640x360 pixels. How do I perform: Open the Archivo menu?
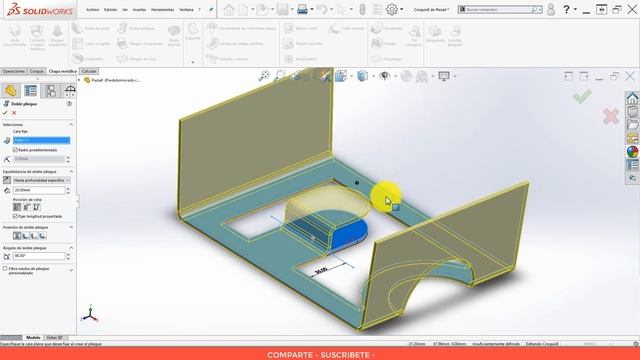(x=92, y=9)
